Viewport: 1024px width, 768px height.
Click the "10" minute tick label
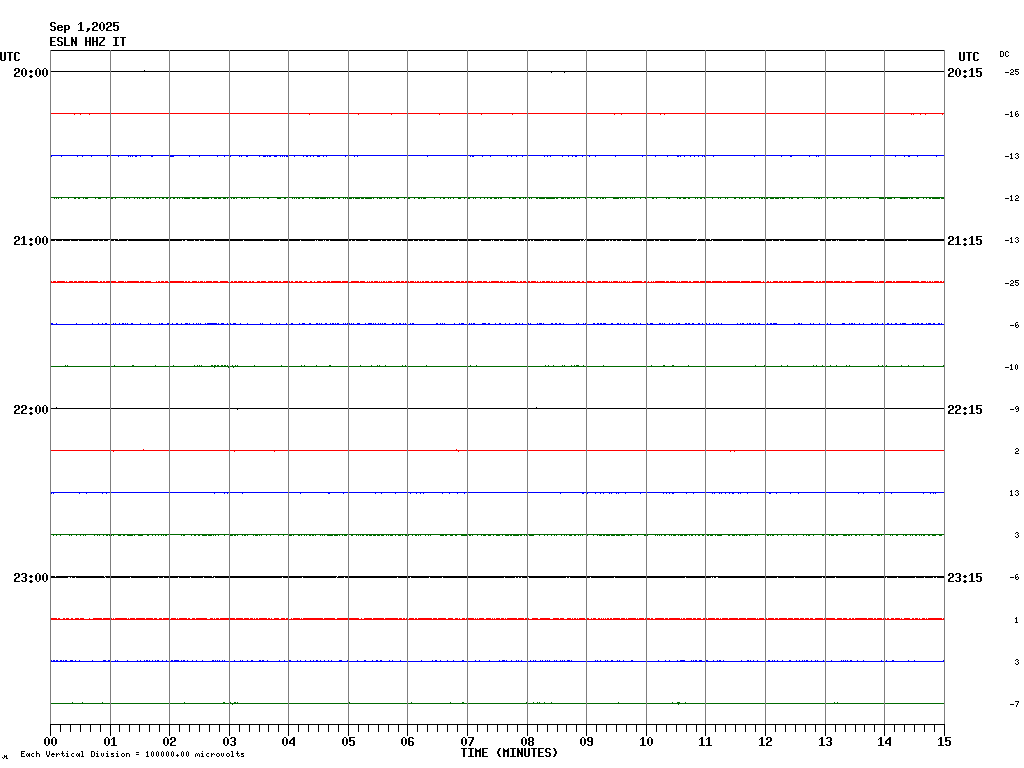(646, 741)
